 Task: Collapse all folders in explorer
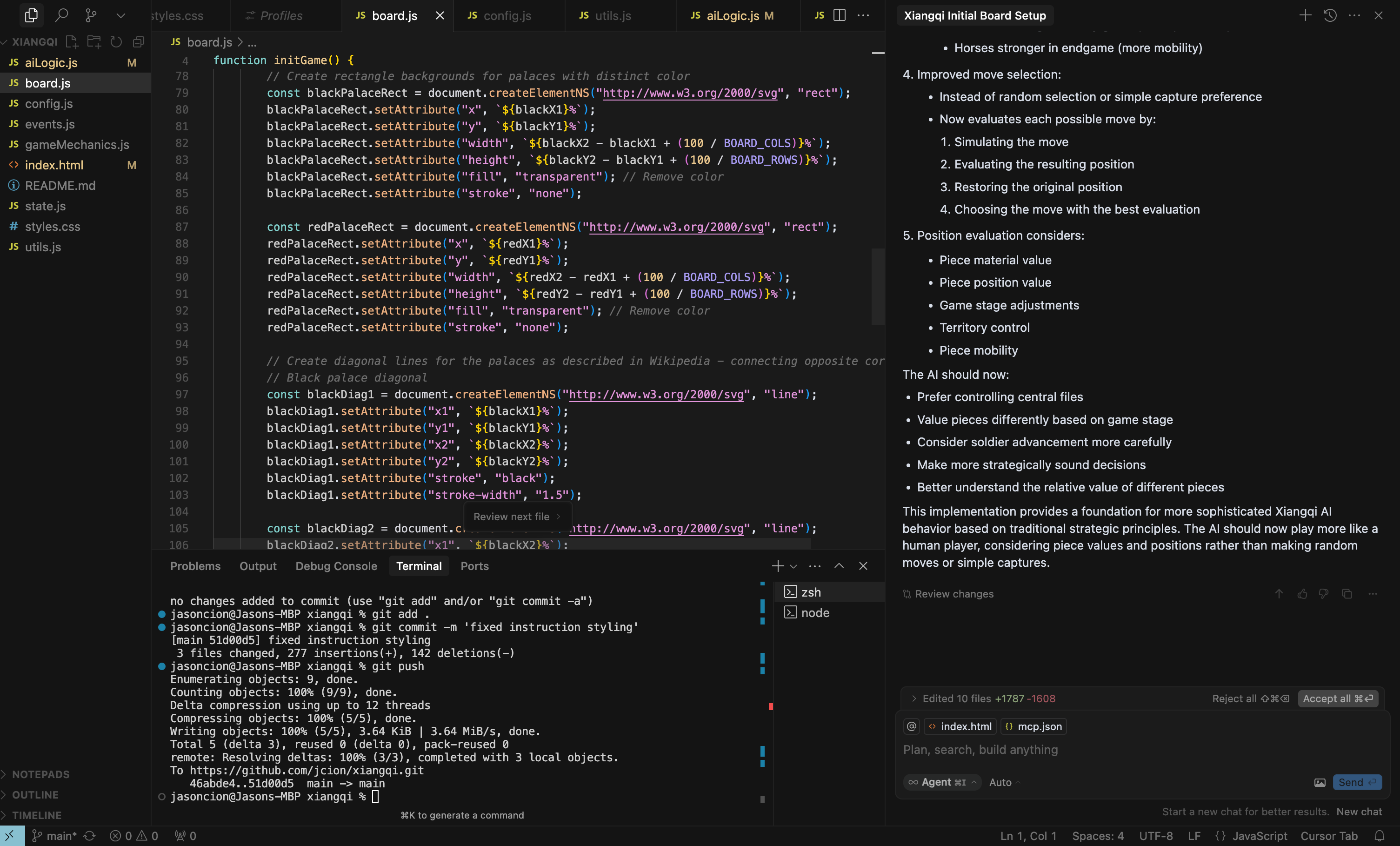pyautogui.click(x=138, y=41)
